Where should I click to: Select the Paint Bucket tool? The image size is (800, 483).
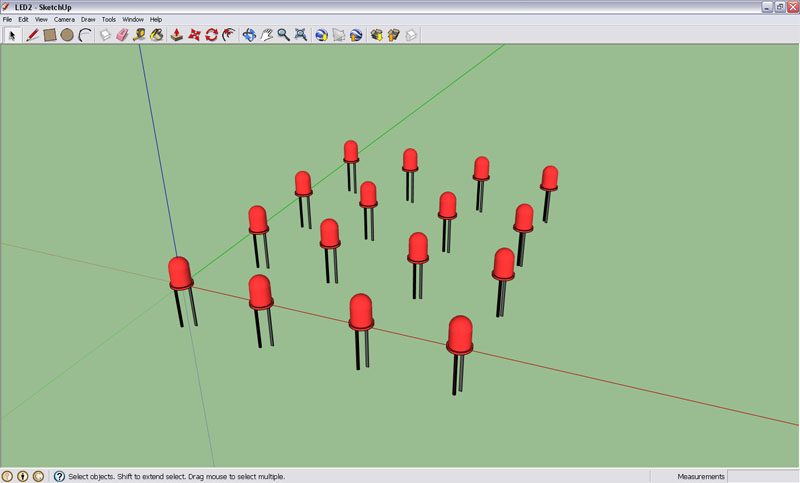tap(157, 35)
